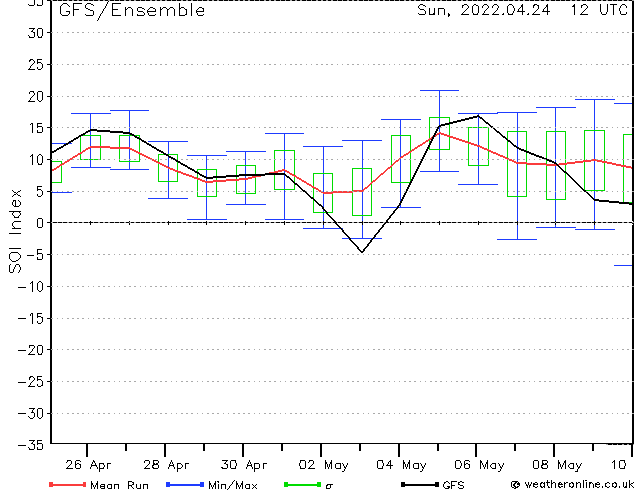Click the 06 May x-axis label
This screenshot has height=490, width=634.
(x=479, y=465)
